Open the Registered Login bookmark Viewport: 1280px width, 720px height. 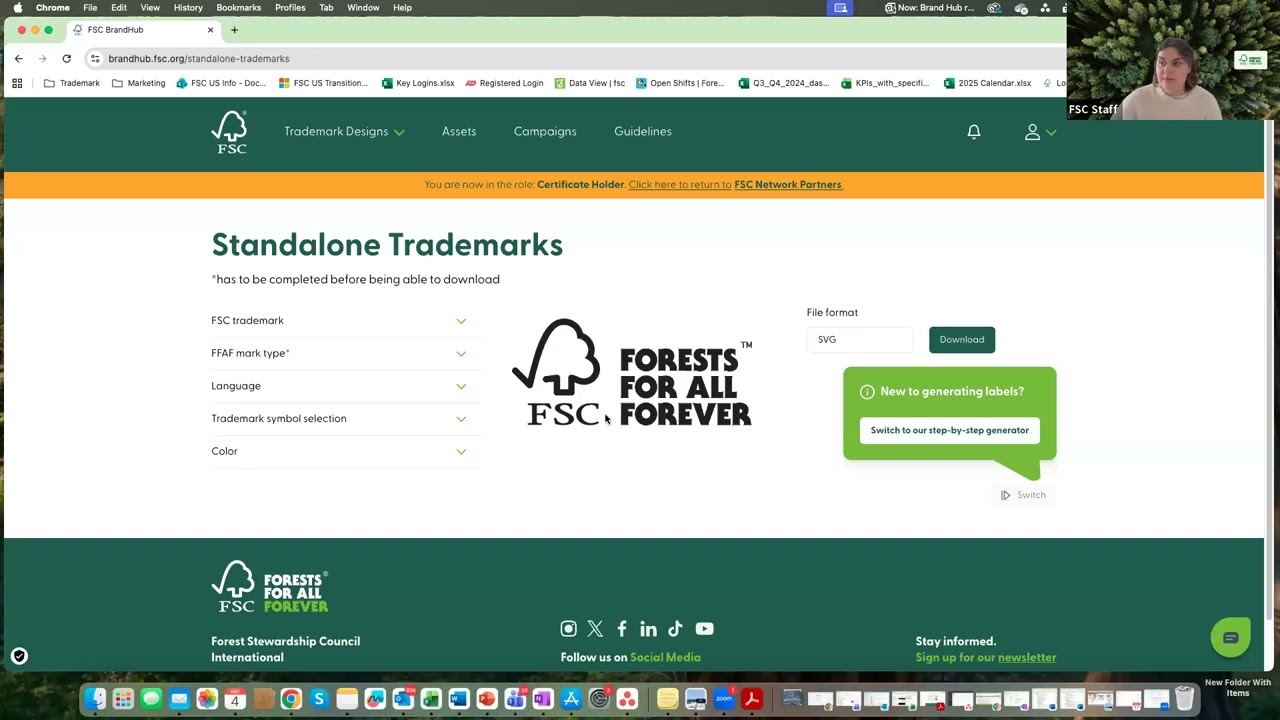tap(504, 83)
